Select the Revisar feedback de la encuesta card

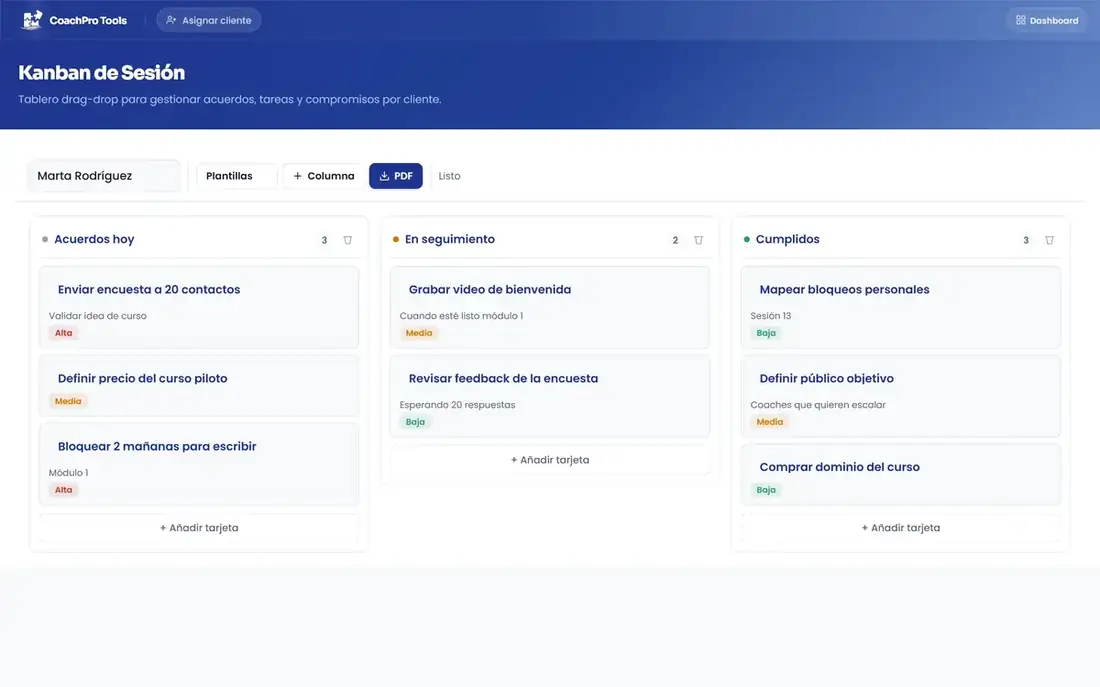(x=550, y=396)
